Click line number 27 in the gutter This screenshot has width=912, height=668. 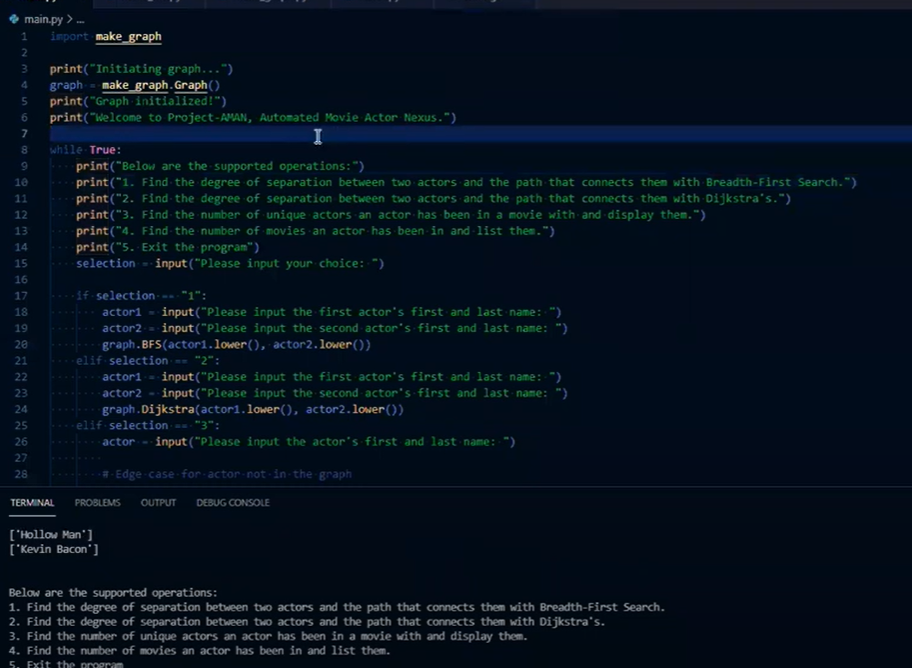click(x=21, y=458)
